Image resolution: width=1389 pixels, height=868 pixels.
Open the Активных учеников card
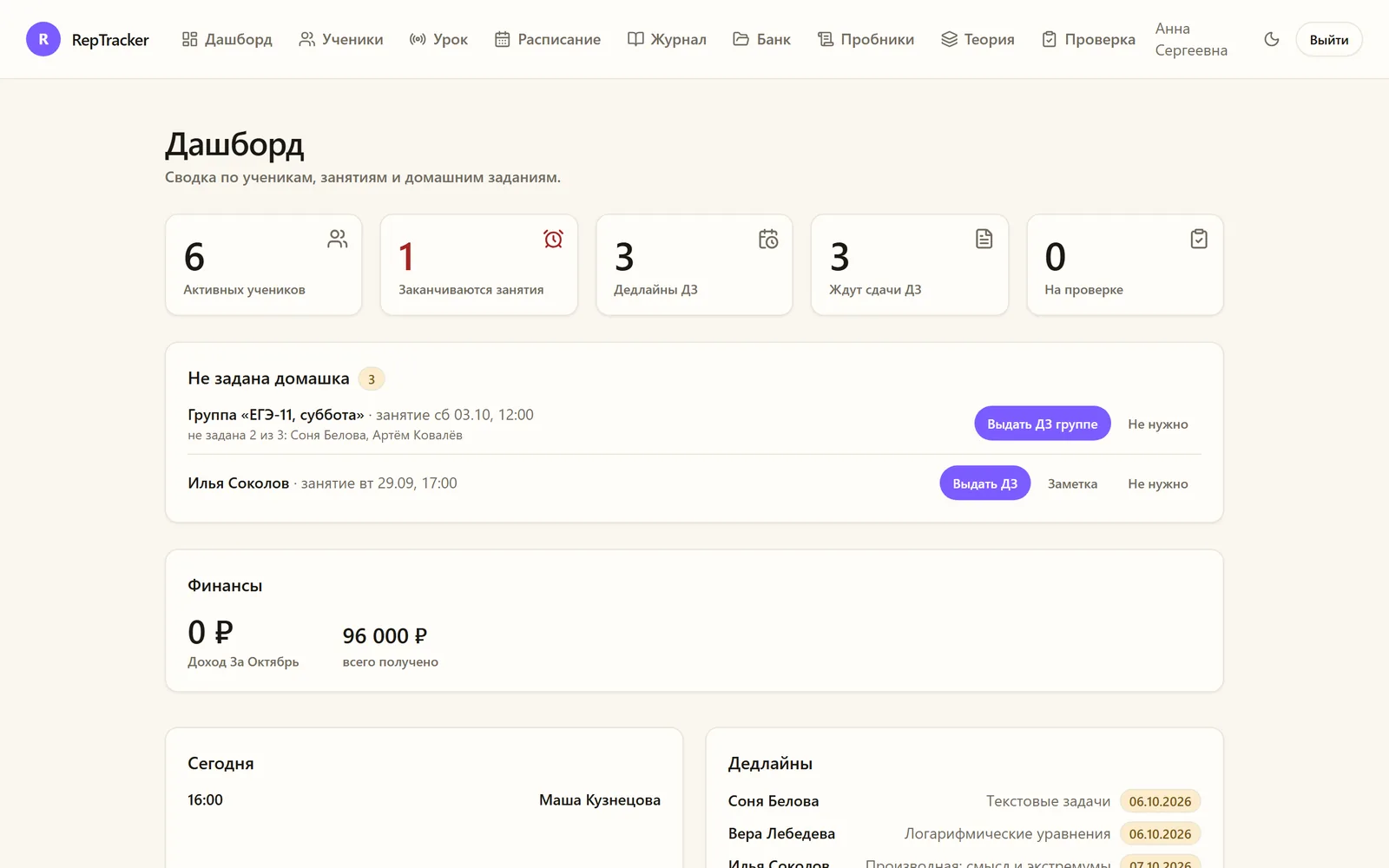coord(264,265)
